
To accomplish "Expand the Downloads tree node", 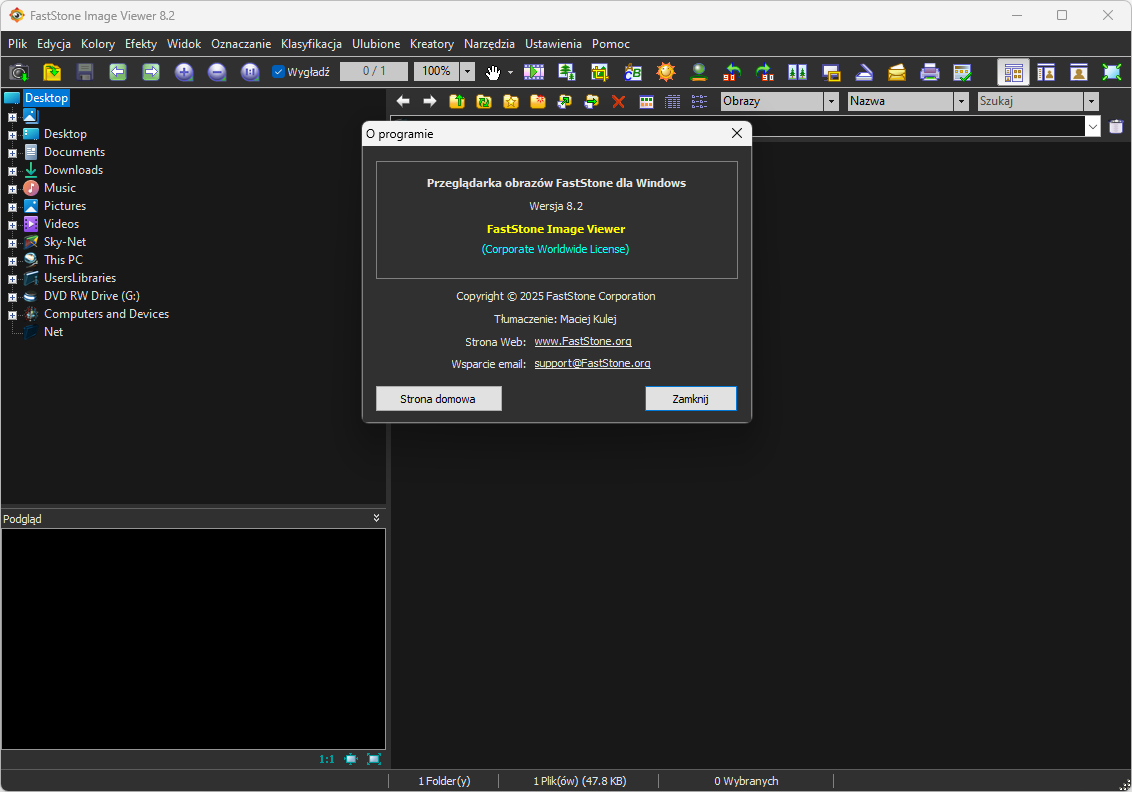I will coord(12,171).
